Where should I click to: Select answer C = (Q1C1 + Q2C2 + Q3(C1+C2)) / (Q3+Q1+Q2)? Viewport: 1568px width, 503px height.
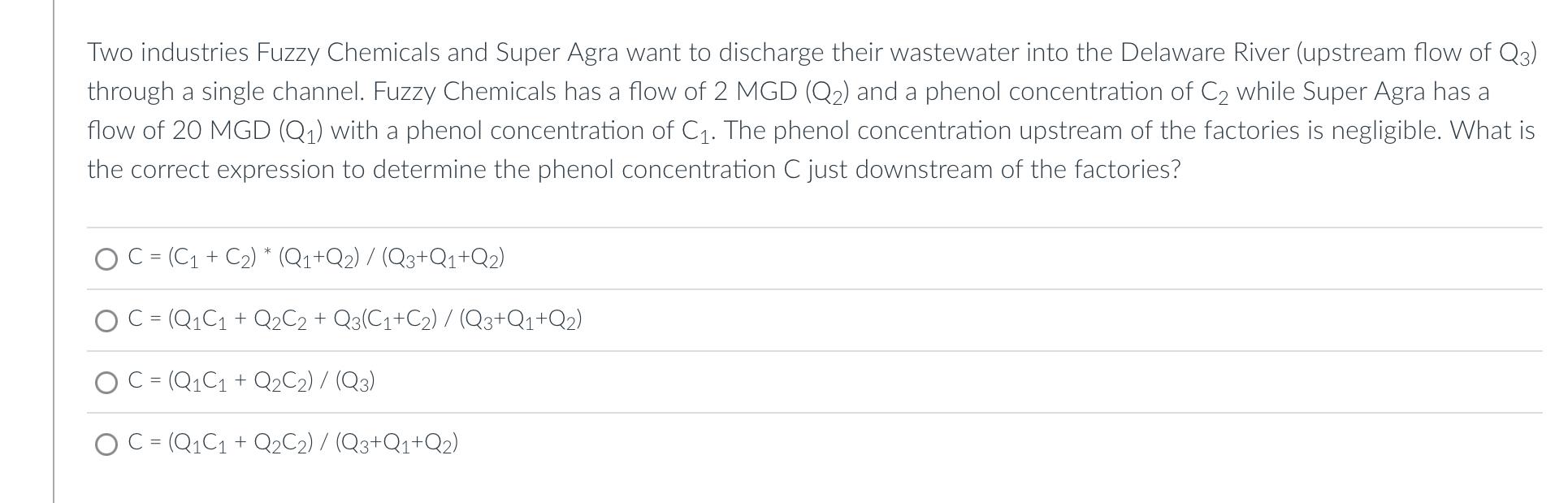click(x=106, y=322)
